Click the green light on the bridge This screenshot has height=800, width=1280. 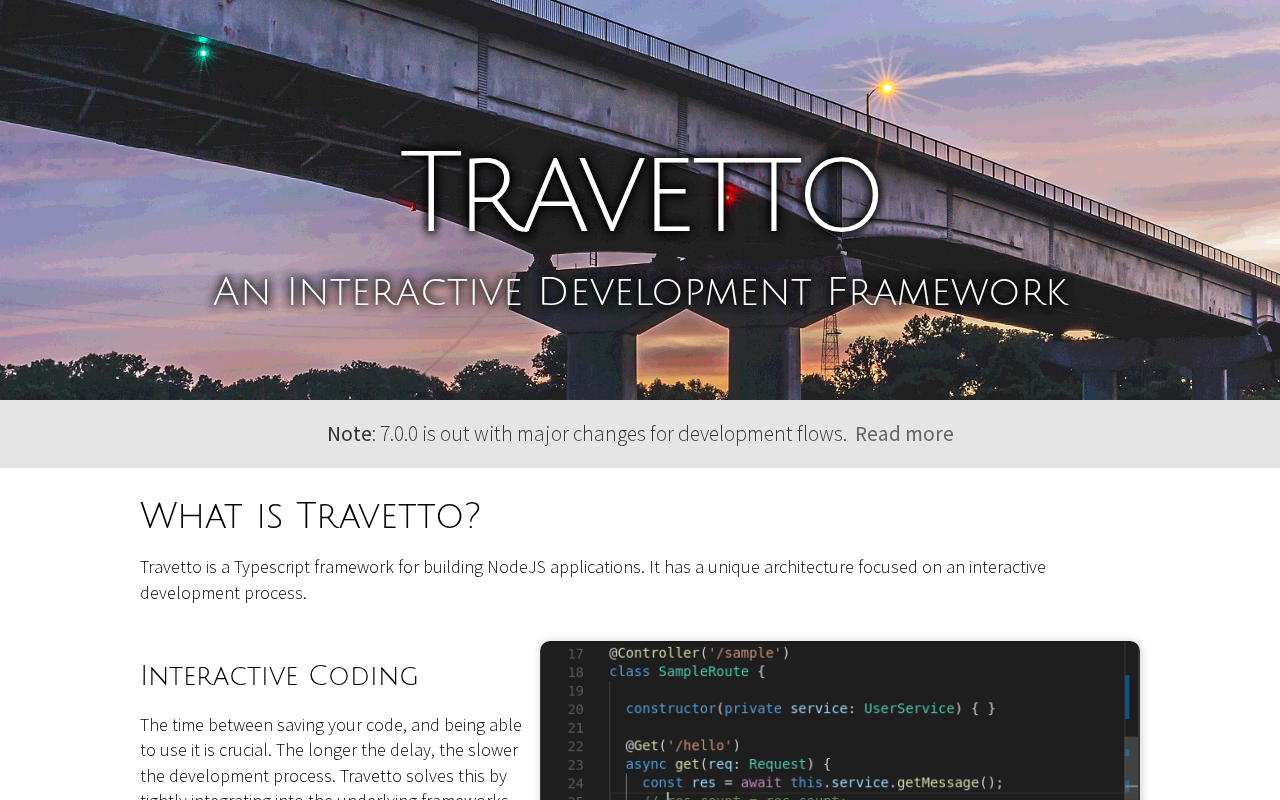coord(203,50)
